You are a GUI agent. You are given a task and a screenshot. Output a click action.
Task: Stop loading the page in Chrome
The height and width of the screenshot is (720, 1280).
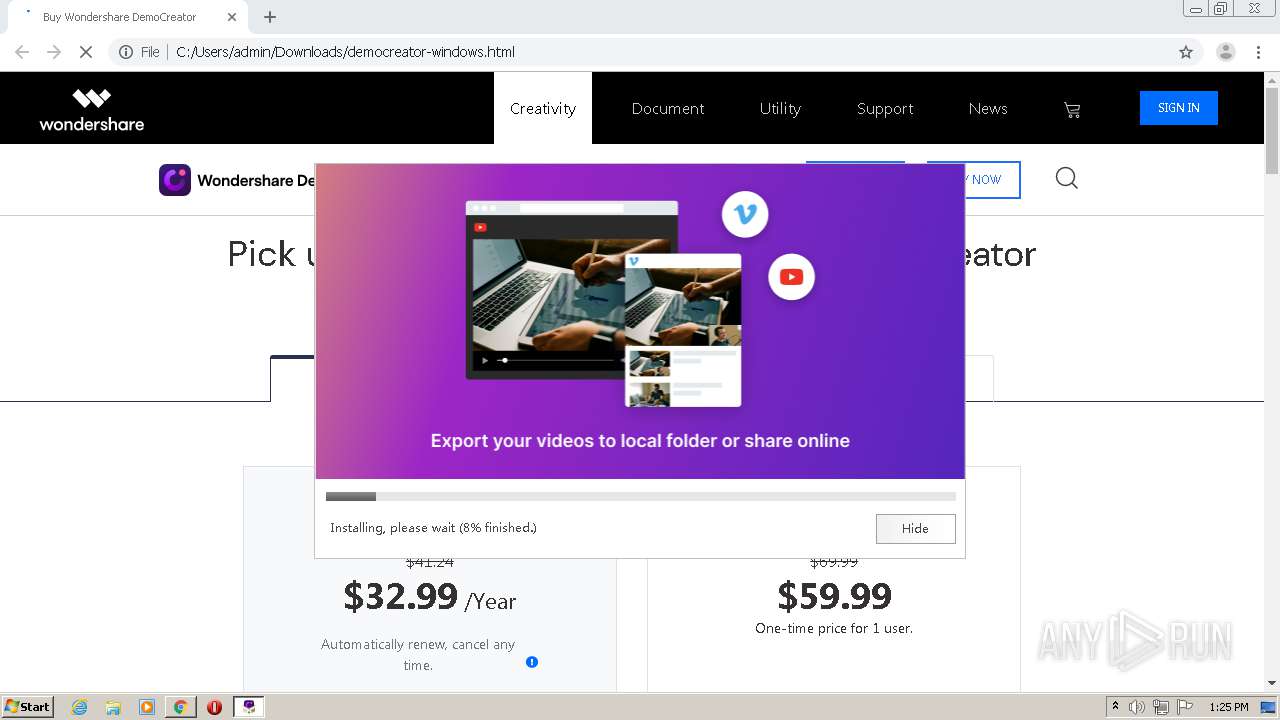[x=86, y=52]
